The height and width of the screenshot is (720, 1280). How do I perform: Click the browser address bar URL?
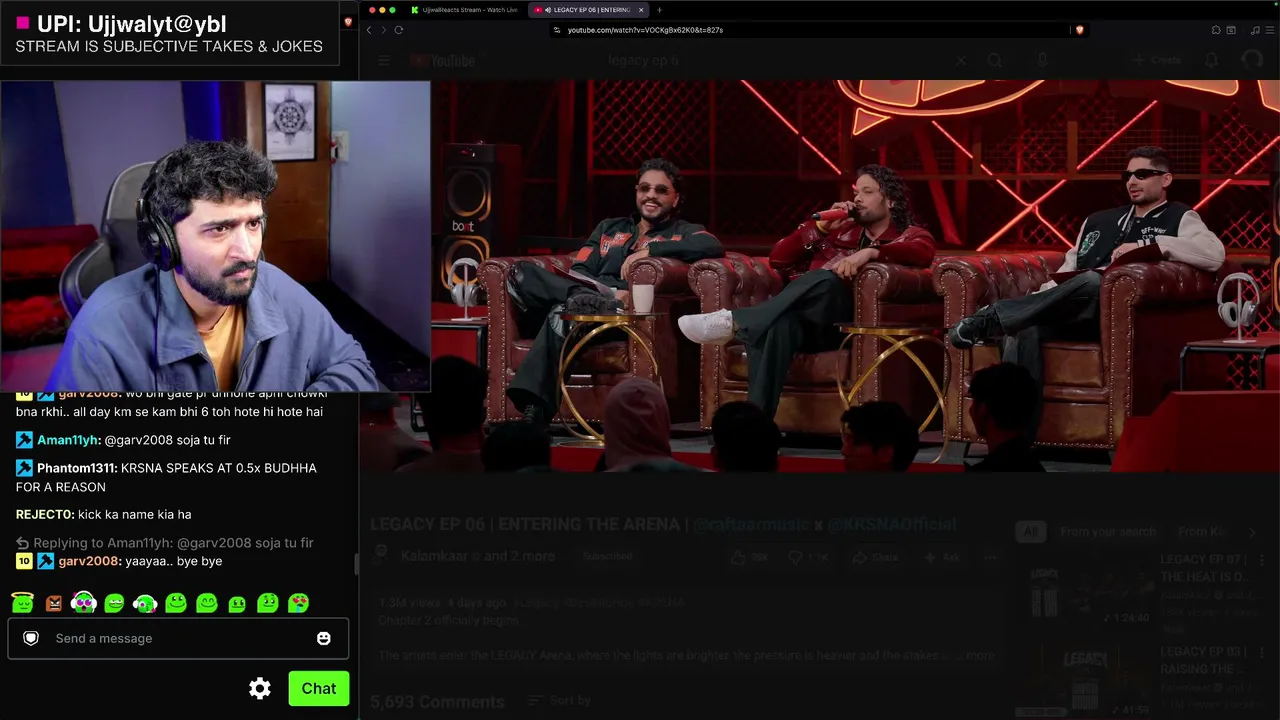pos(645,30)
